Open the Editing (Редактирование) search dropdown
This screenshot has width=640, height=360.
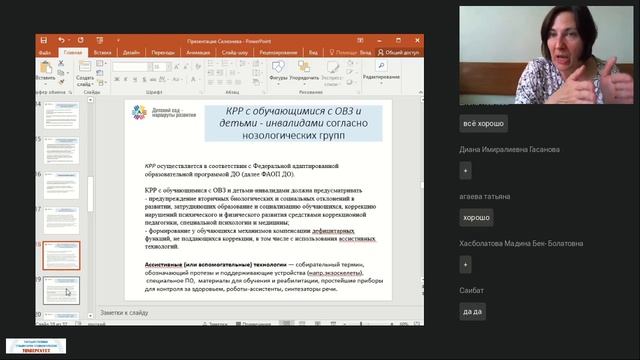tap(381, 73)
